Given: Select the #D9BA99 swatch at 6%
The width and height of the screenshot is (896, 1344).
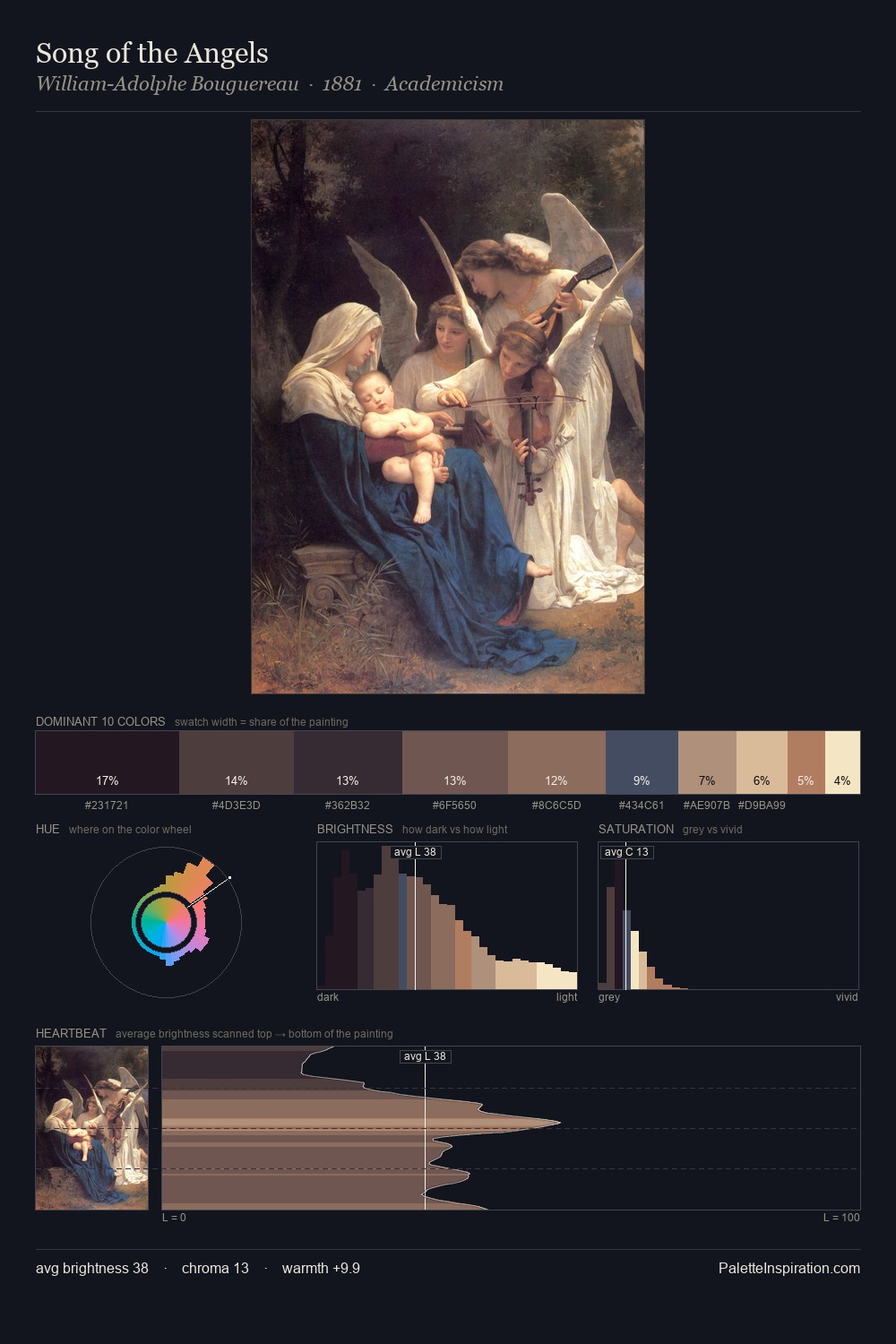Looking at the screenshot, I should pos(762,762).
